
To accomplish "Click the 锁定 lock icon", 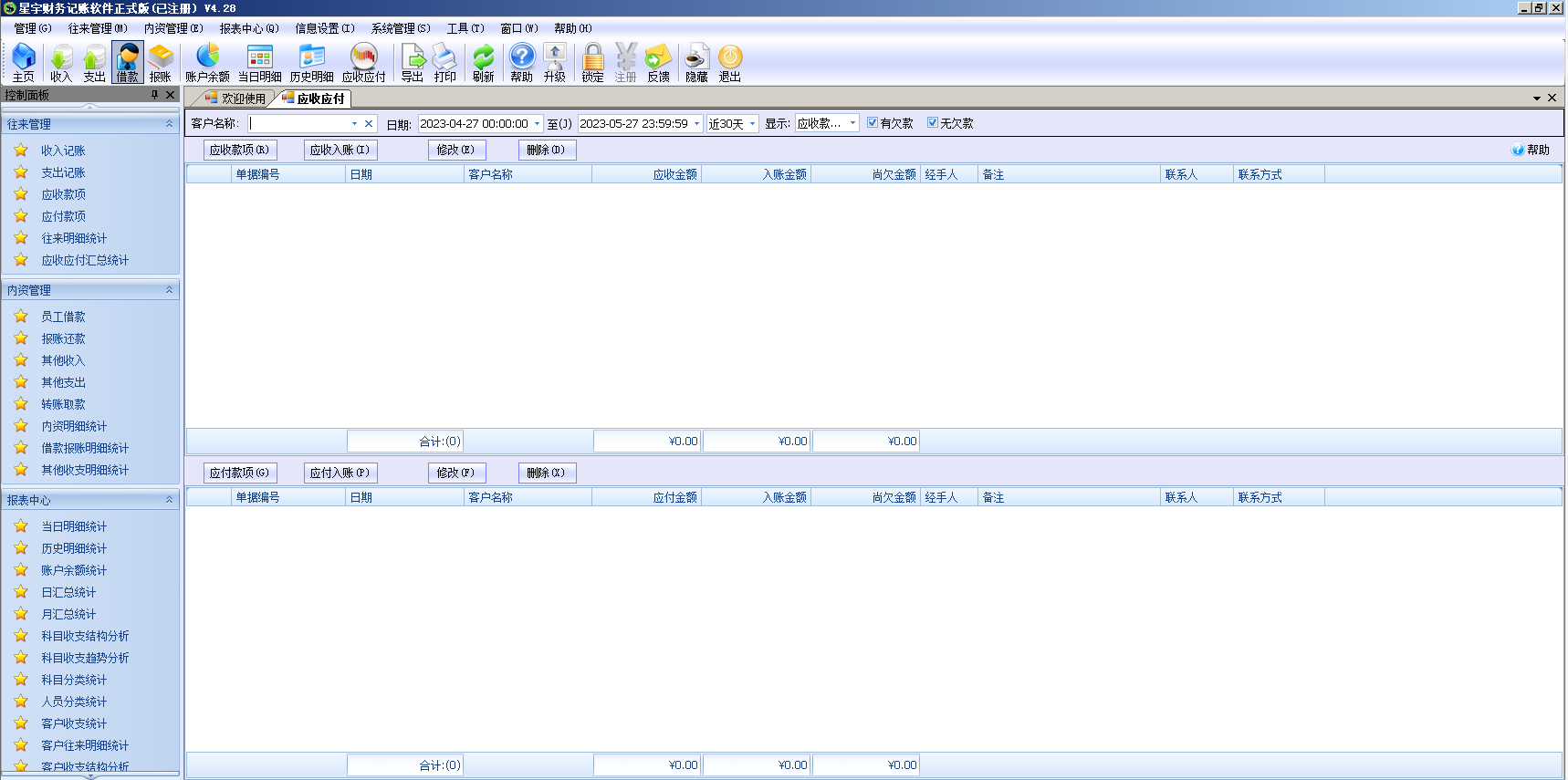I will (593, 63).
